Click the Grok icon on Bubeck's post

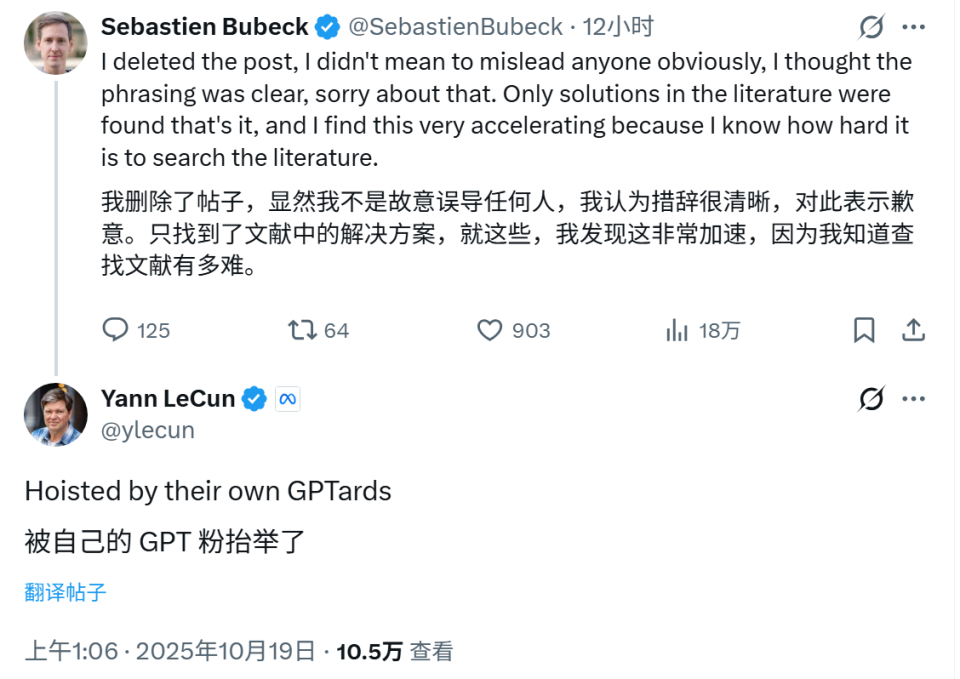(871, 28)
